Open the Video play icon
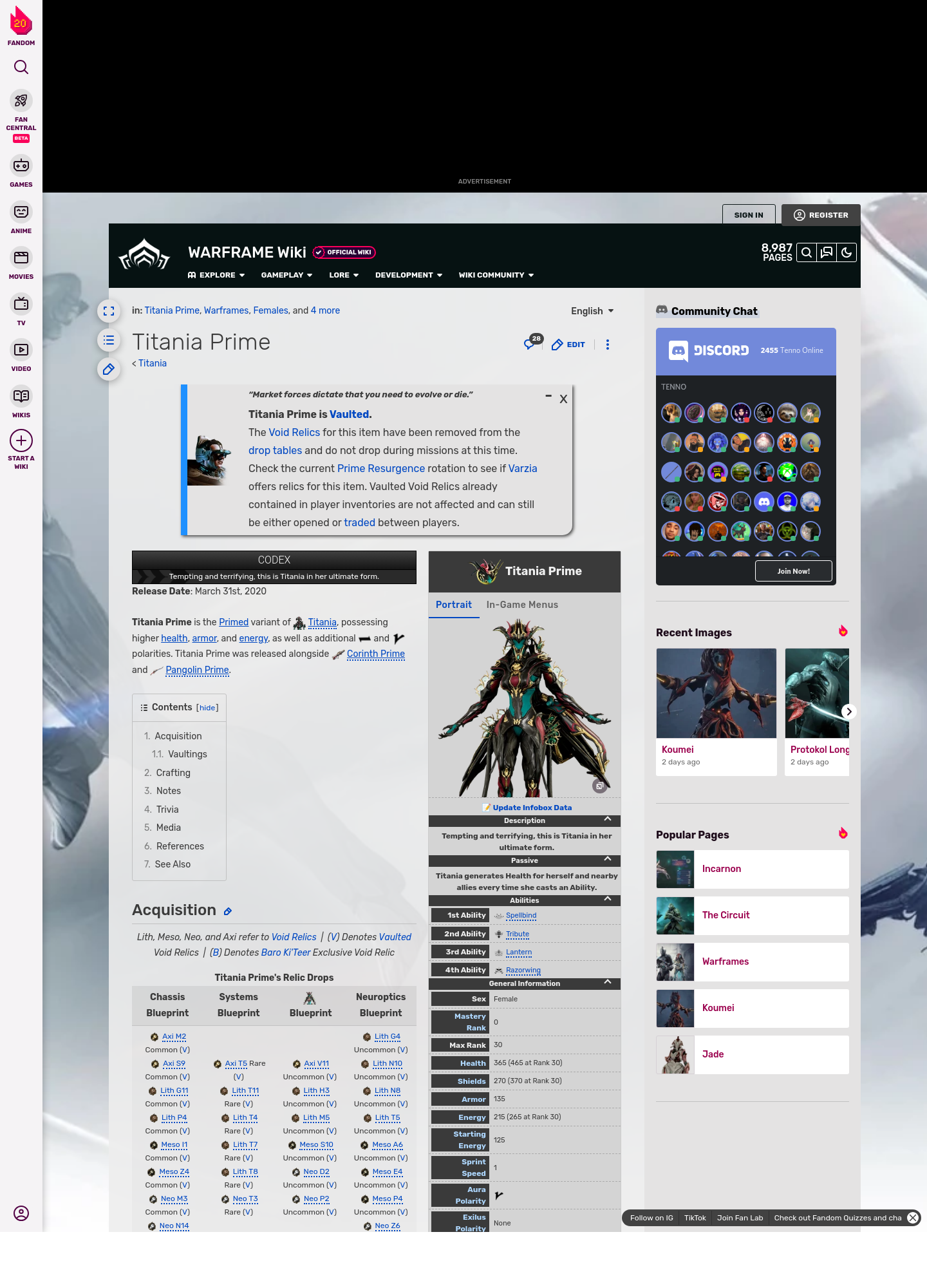927x1288 pixels. (21, 350)
